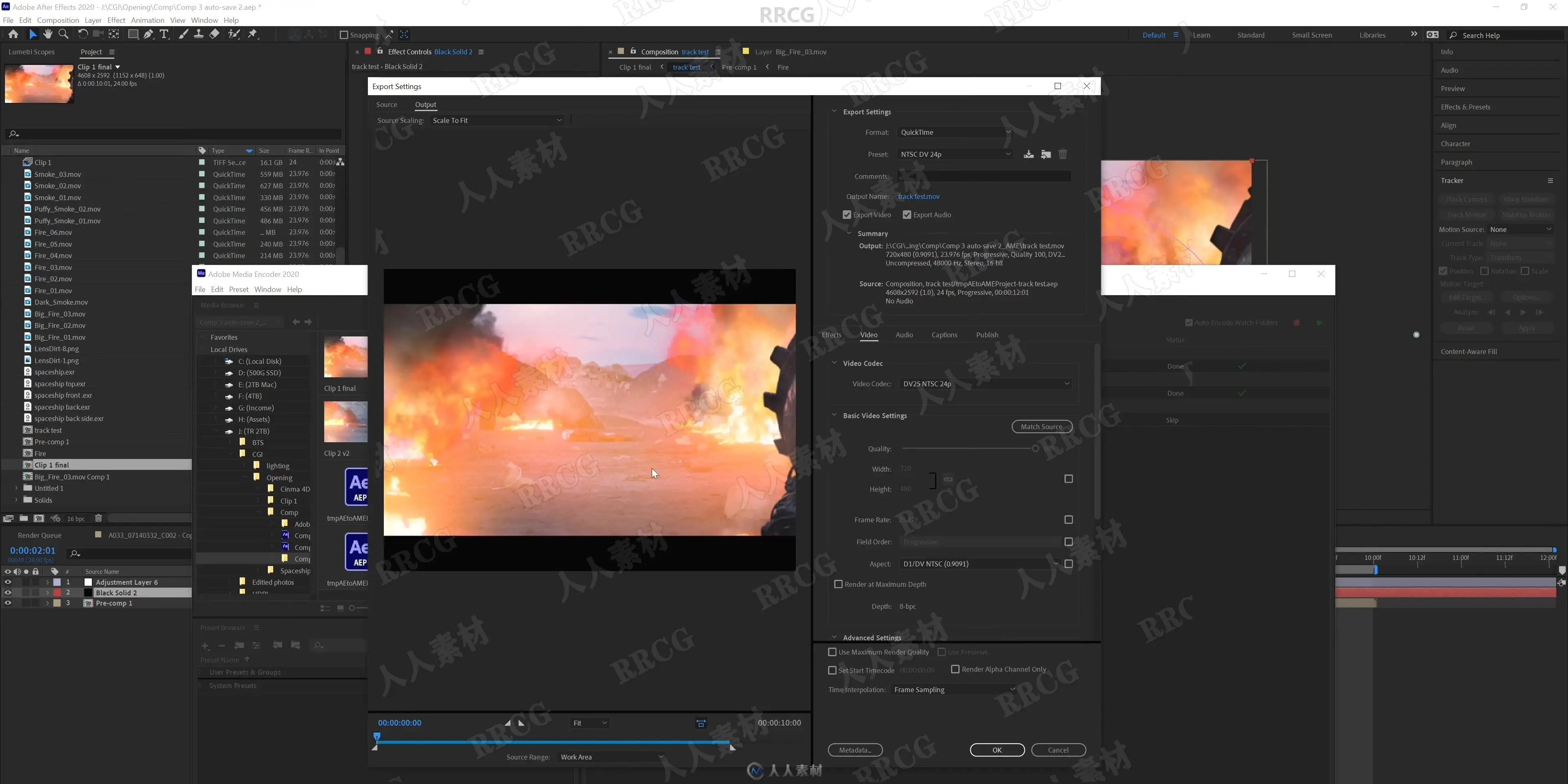Click the delete trash icon in Project panel
Screen dimensions: 1568x784
pos(98,519)
